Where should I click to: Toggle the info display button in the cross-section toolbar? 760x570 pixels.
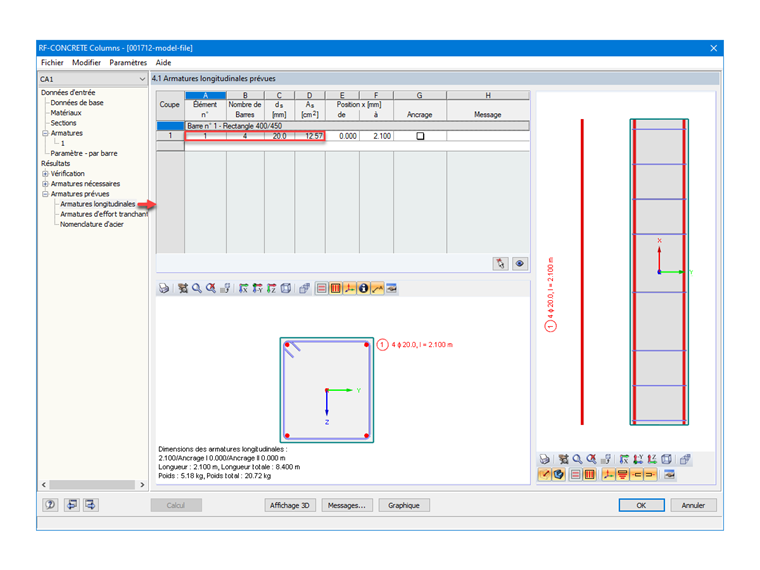(x=363, y=288)
